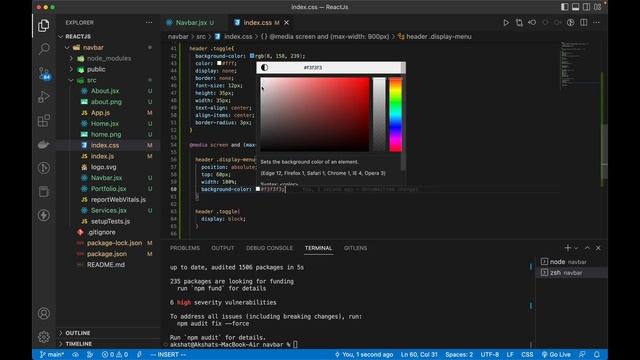The image size is (640, 360).
Task: Open About.jsx in explorer
Action: (x=105, y=91)
